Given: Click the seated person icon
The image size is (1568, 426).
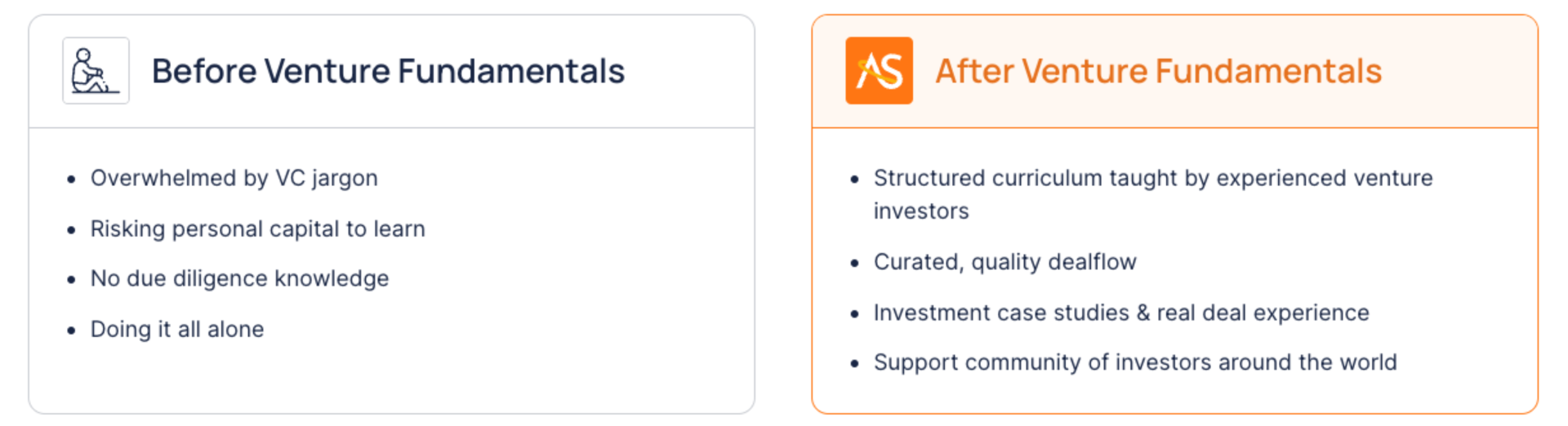Looking at the screenshot, I should (96, 71).
